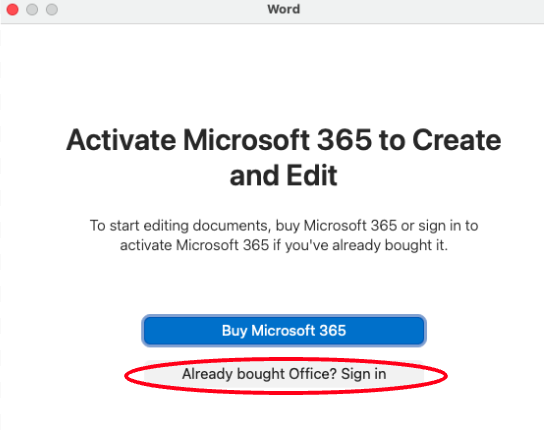Choose to purchase a Microsoft 365 subscription
This screenshot has height=438, width=544.
284,330
